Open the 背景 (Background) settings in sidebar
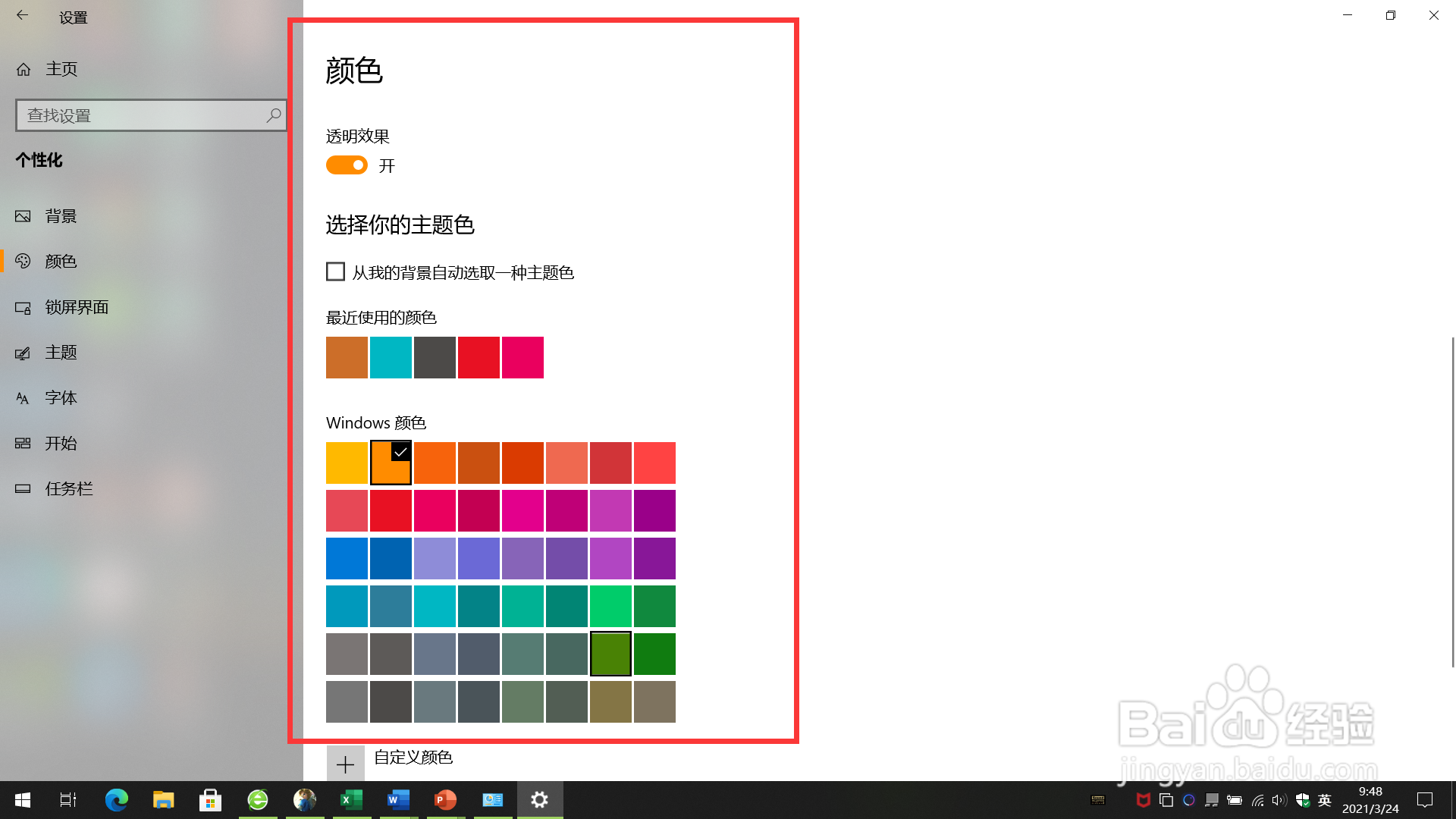 tap(61, 216)
